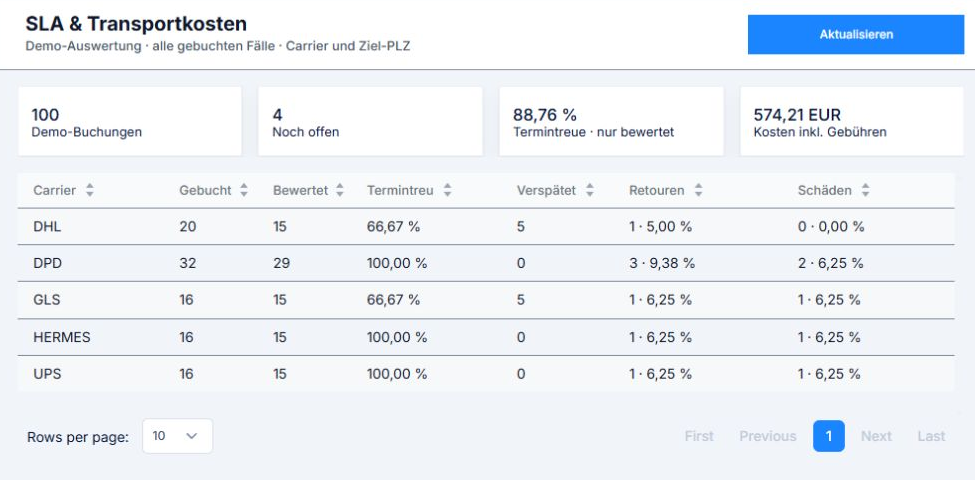Click DPD's Termintreu value 100,00 %
Screen dimensions: 975x480
tap(397, 263)
